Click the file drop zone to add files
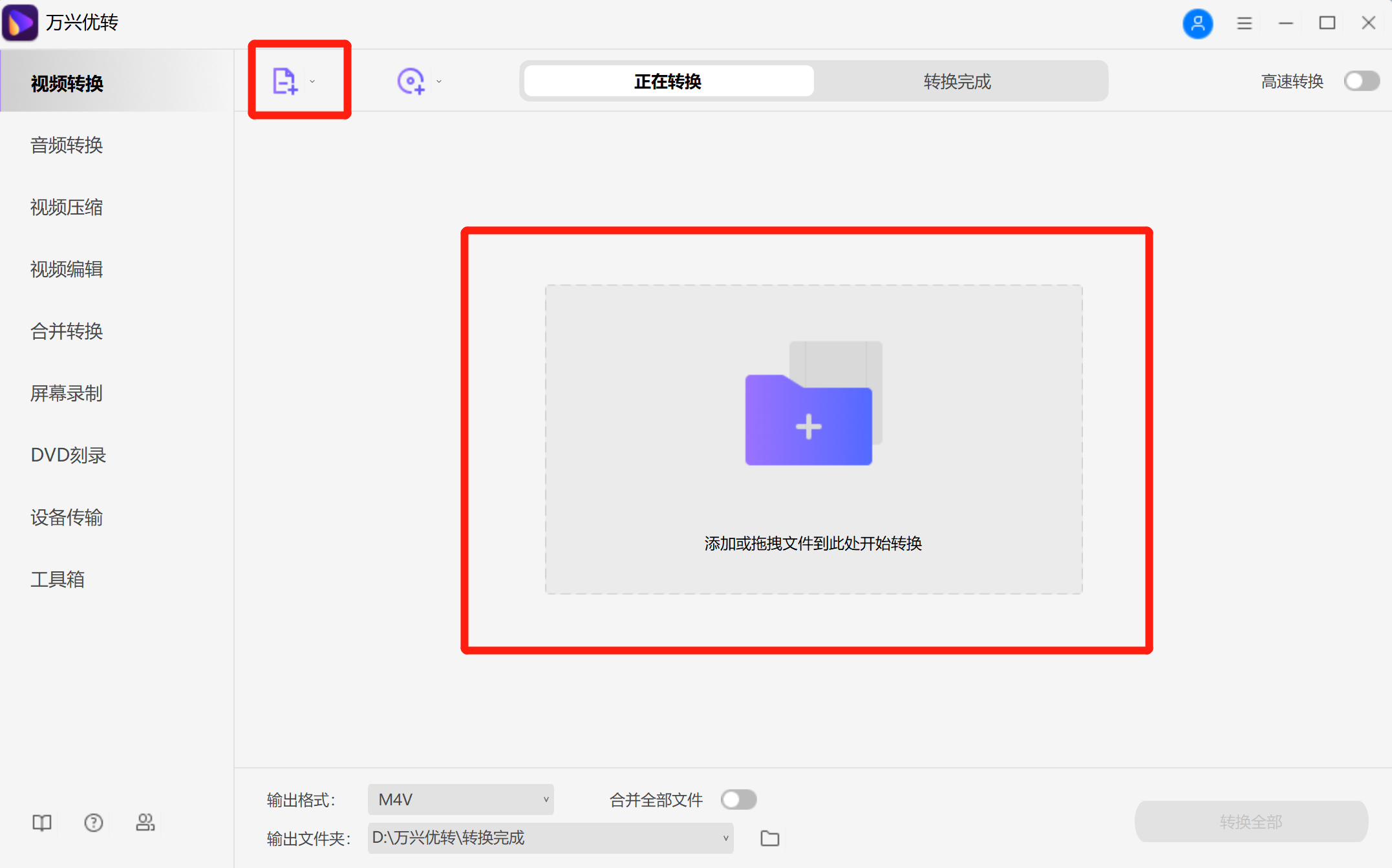The height and width of the screenshot is (868, 1392). (813, 439)
